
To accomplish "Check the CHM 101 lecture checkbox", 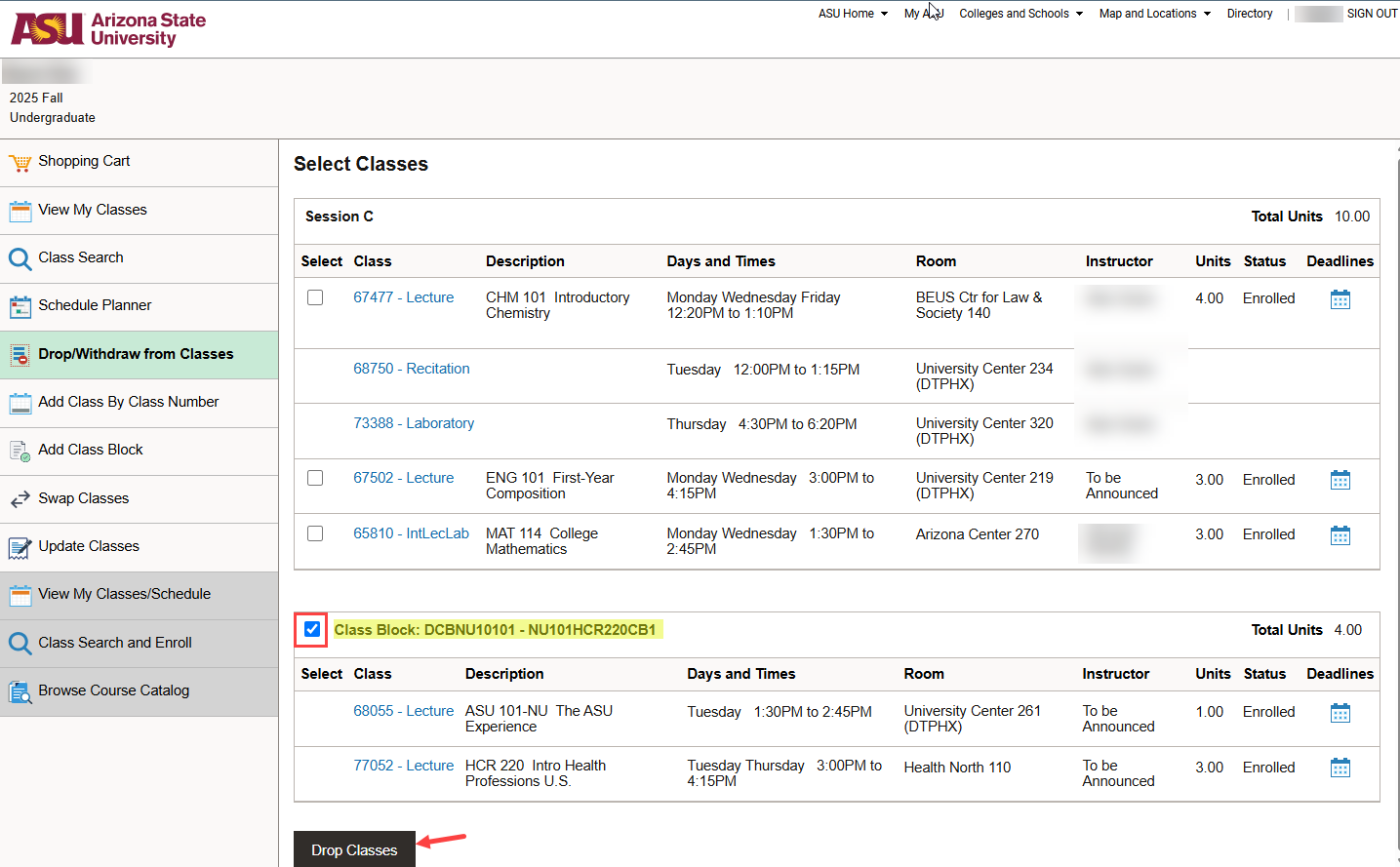I will [x=315, y=297].
